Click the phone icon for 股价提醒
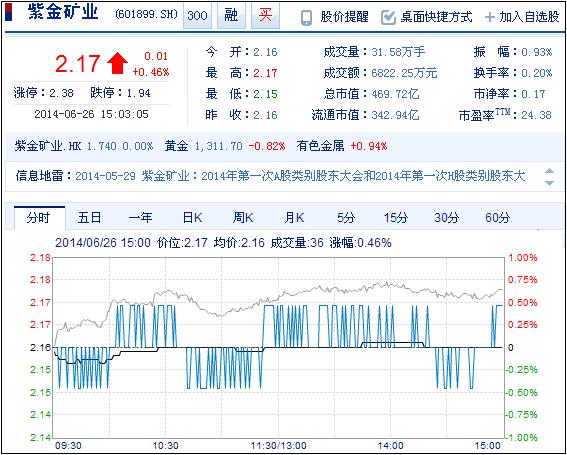Viewport: 567px width, 455px height. pyautogui.click(x=307, y=18)
